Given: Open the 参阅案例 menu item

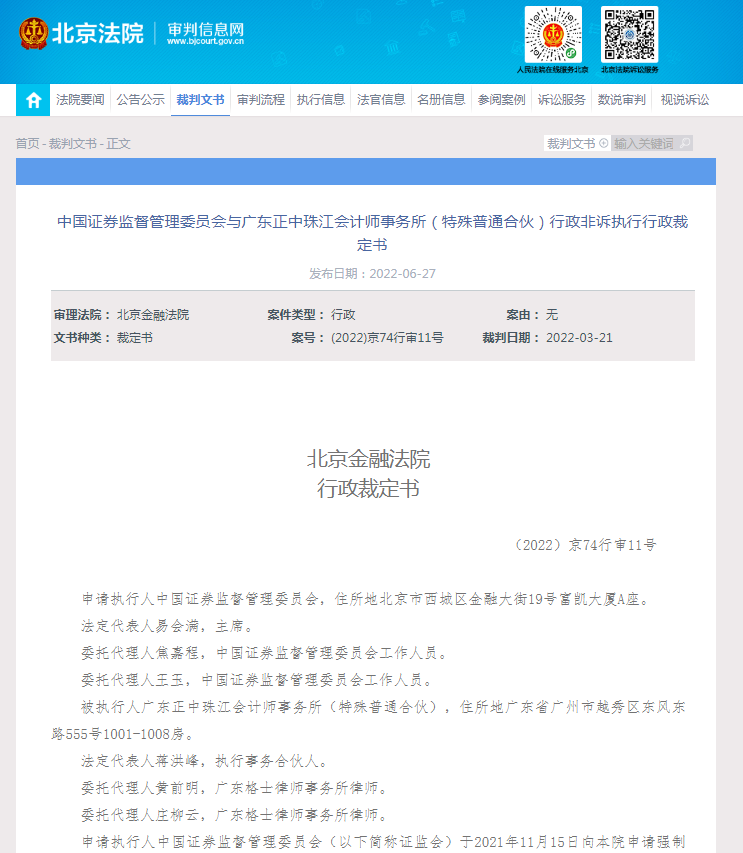Looking at the screenshot, I should click(x=501, y=100).
